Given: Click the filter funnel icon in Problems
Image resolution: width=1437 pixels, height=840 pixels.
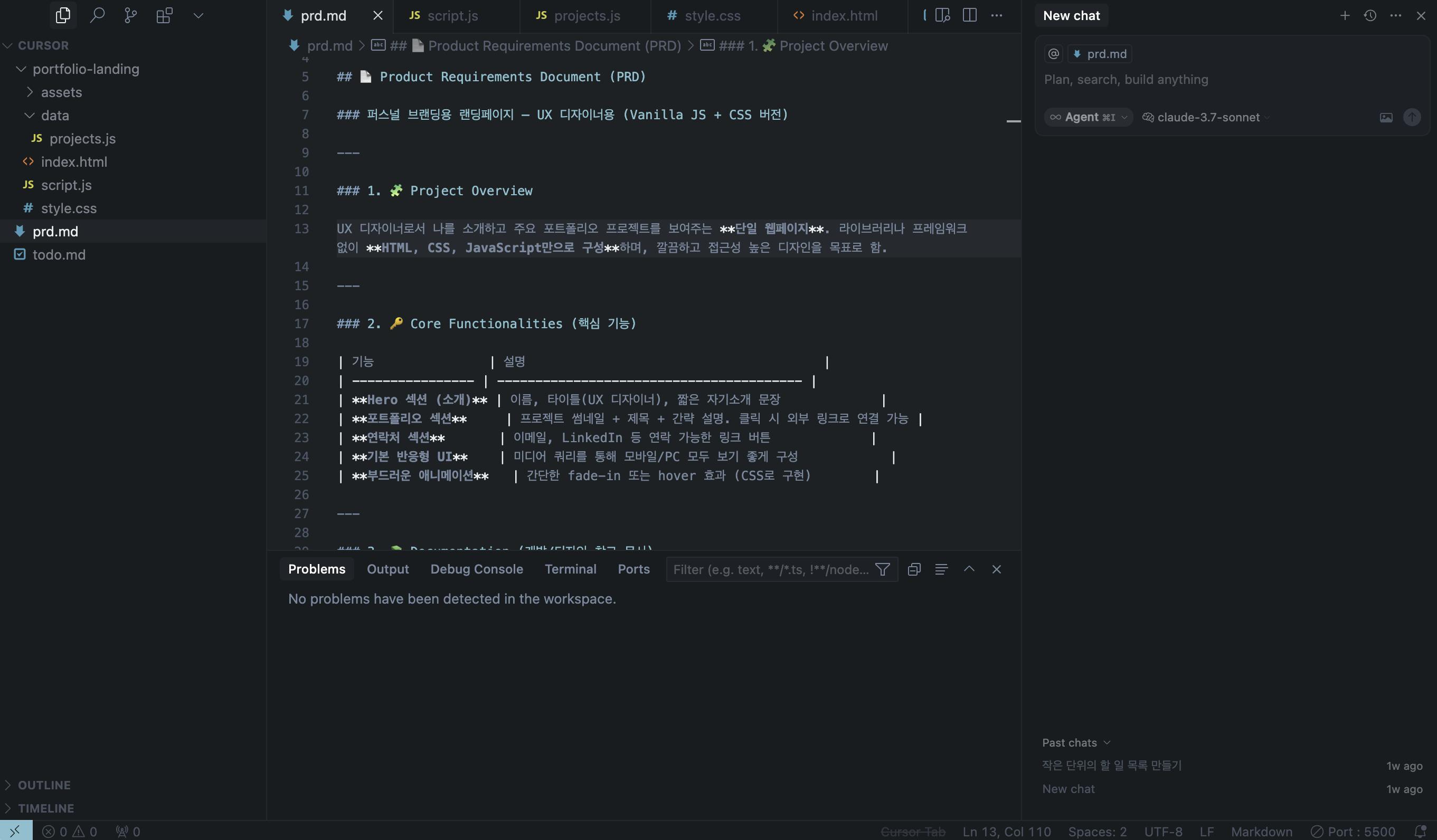Looking at the screenshot, I should pos(882,569).
